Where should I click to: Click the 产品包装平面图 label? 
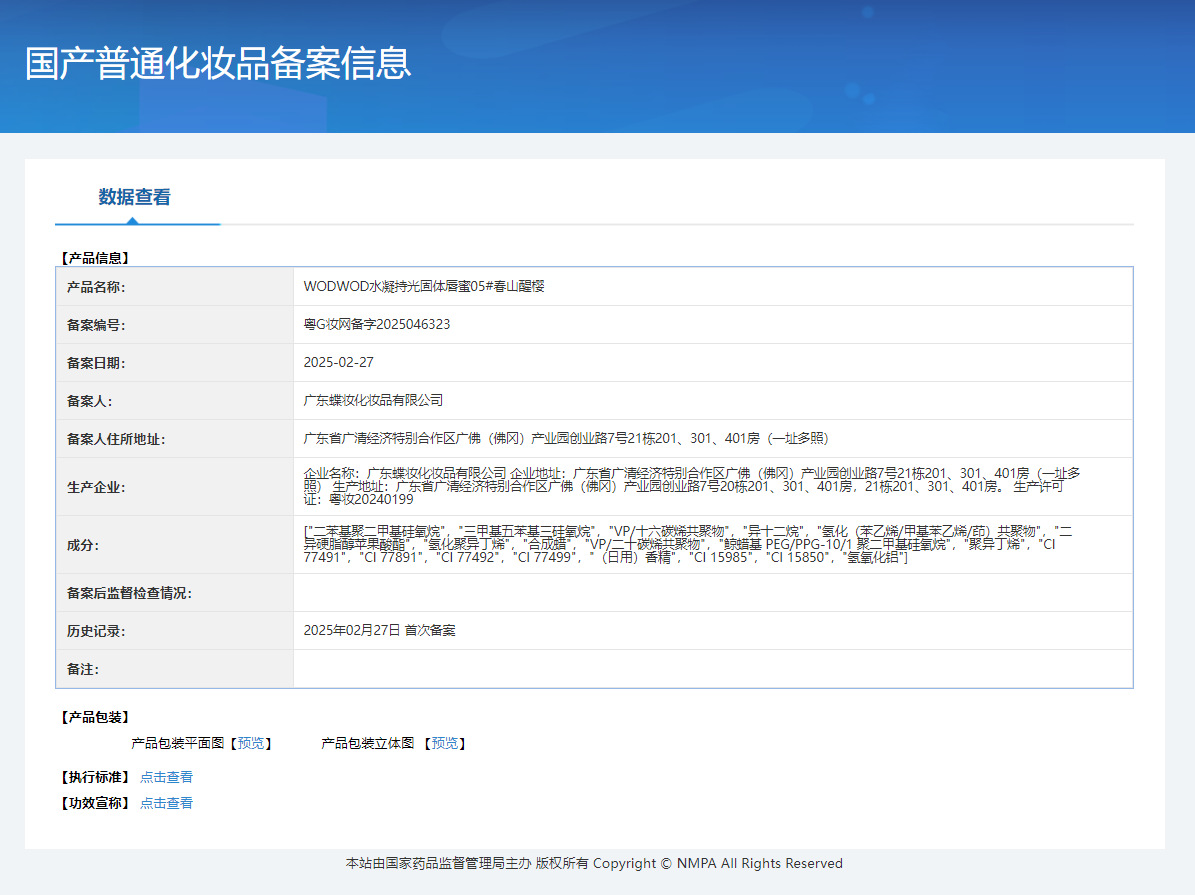pos(178,743)
